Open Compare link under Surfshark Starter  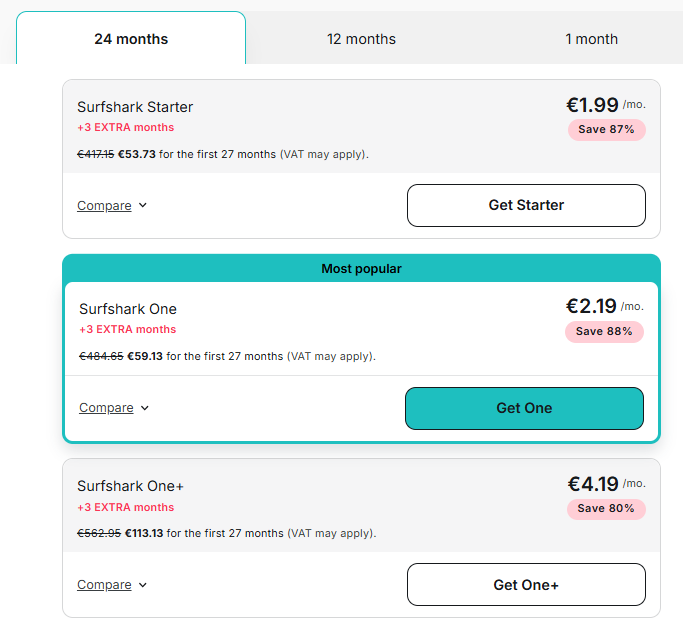(104, 206)
